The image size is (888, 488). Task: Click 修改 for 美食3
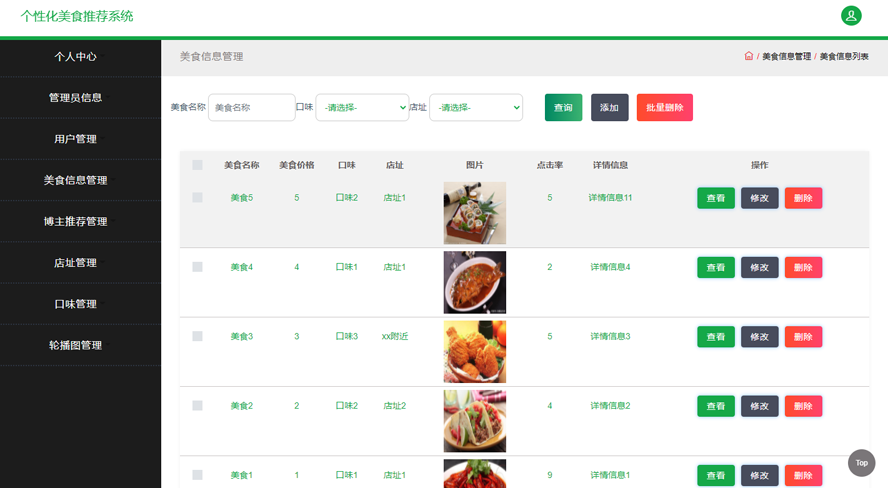pyautogui.click(x=759, y=336)
